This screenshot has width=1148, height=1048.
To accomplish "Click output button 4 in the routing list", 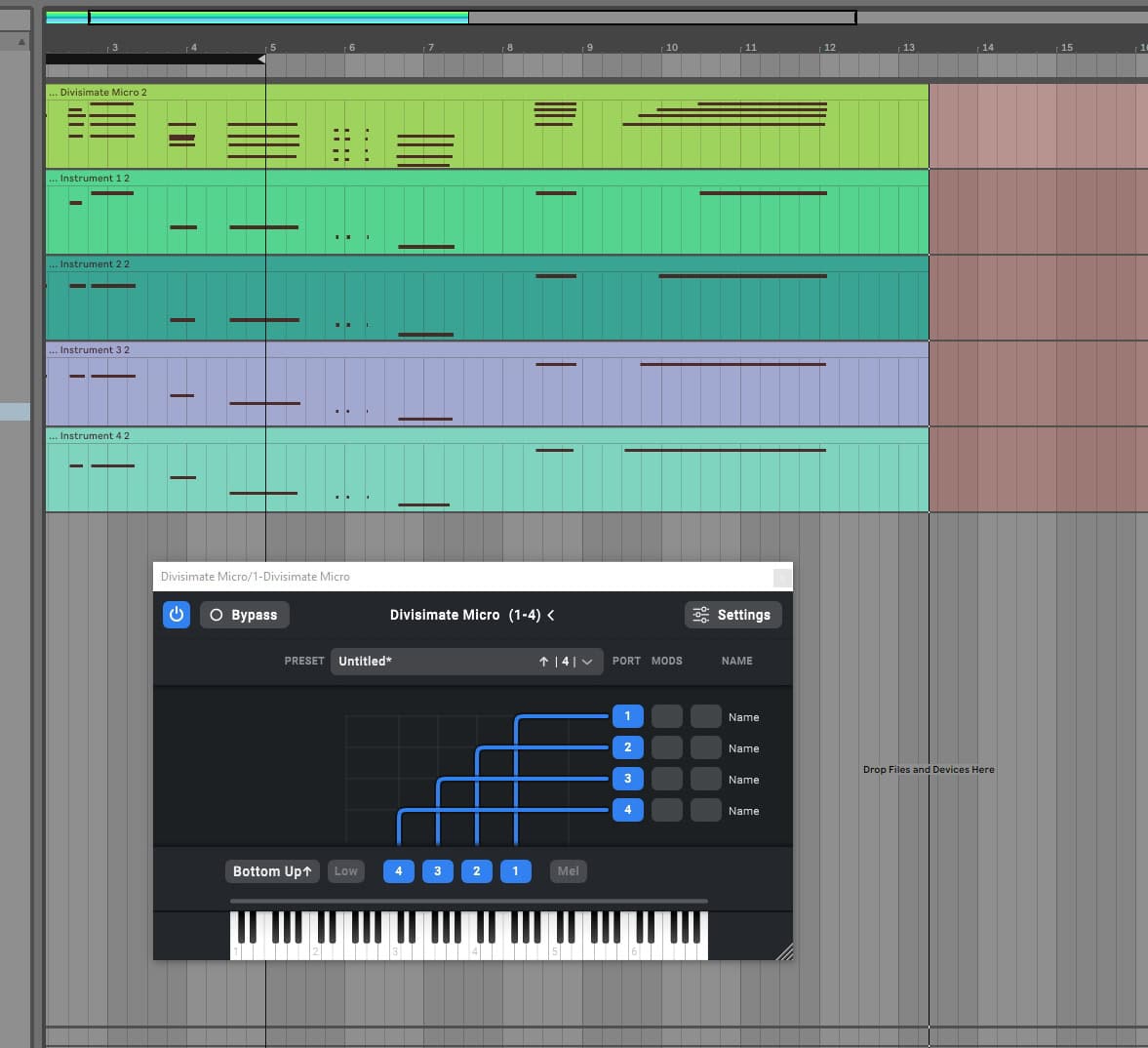I will pyautogui.click(x=627, y=810).
